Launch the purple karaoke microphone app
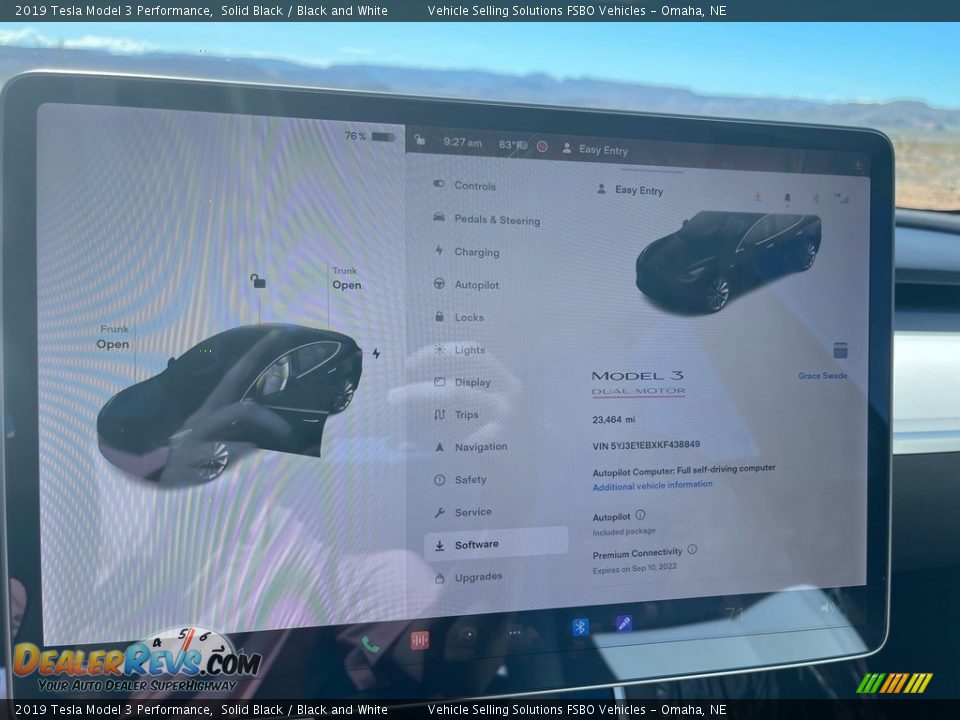 pos(624,623)
